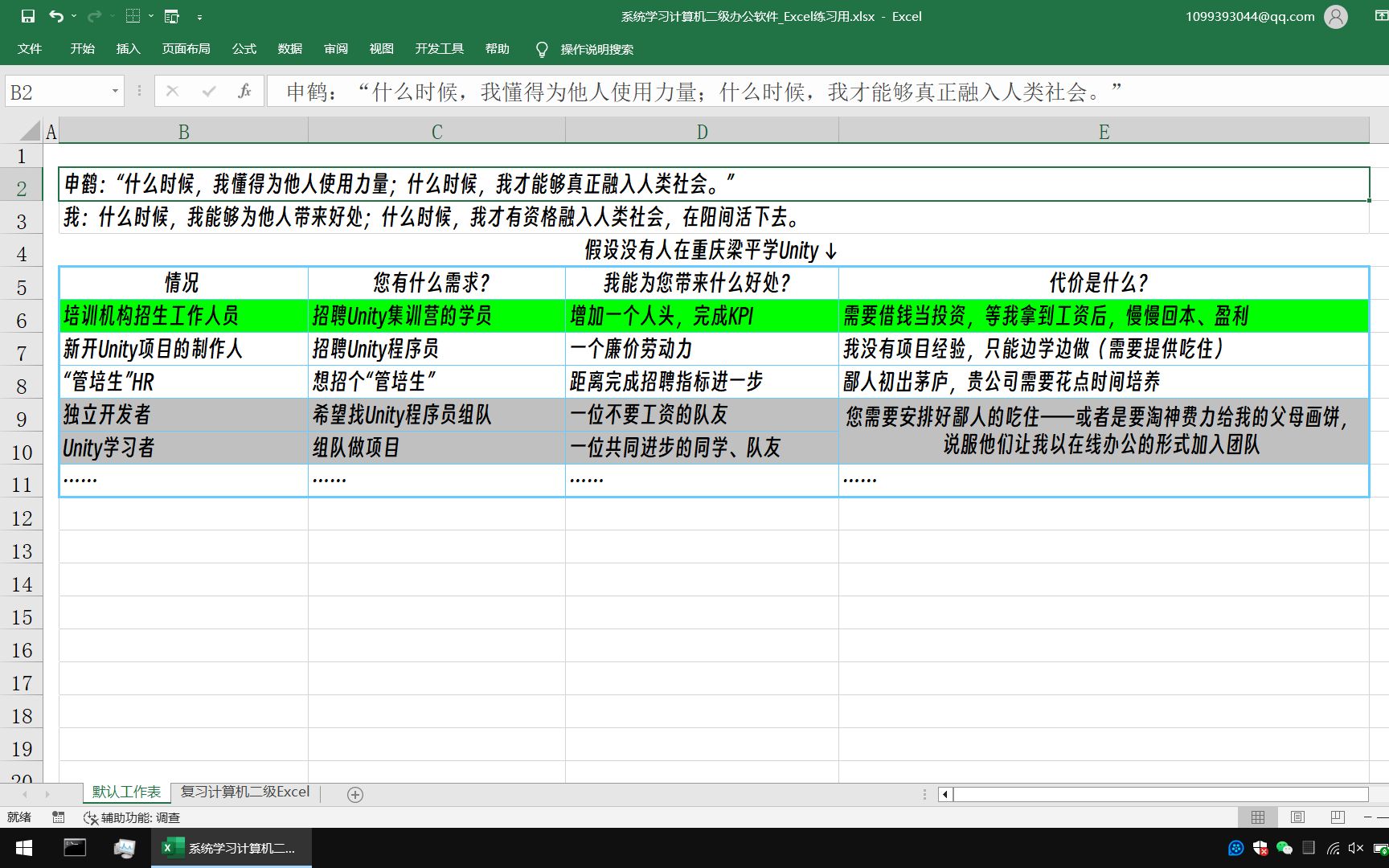Image resolution: width=1389 pixels, height=868 pixels.
Task: Open the 页面布局 ribbon tab
Action: [x=186, y=49]
